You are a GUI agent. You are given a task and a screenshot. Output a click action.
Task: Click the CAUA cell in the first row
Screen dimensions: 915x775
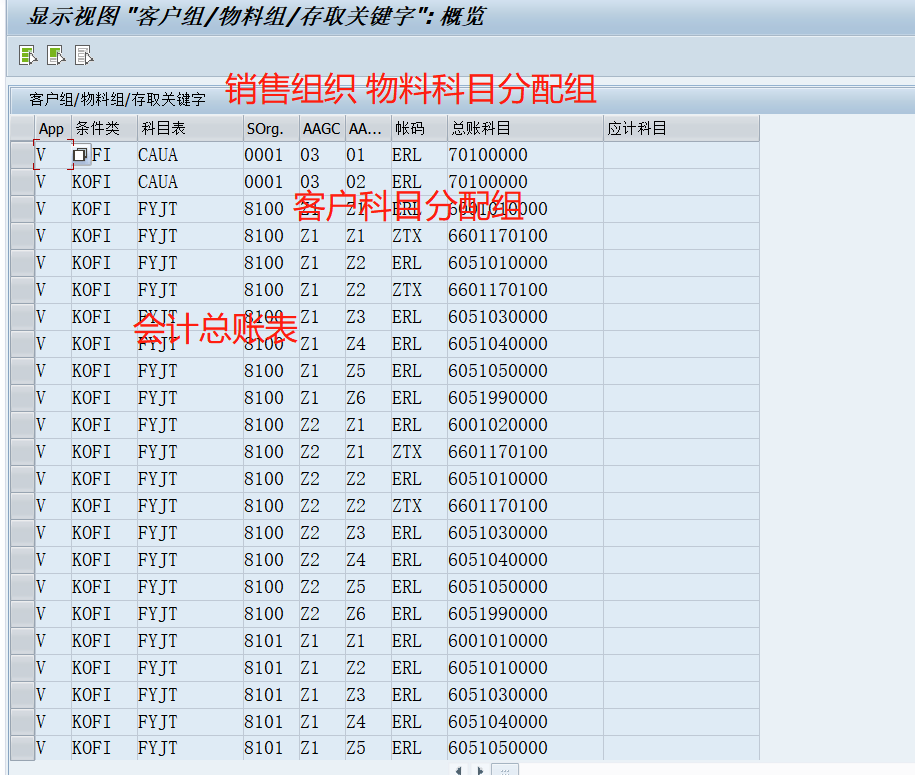(x=160, y=155)
